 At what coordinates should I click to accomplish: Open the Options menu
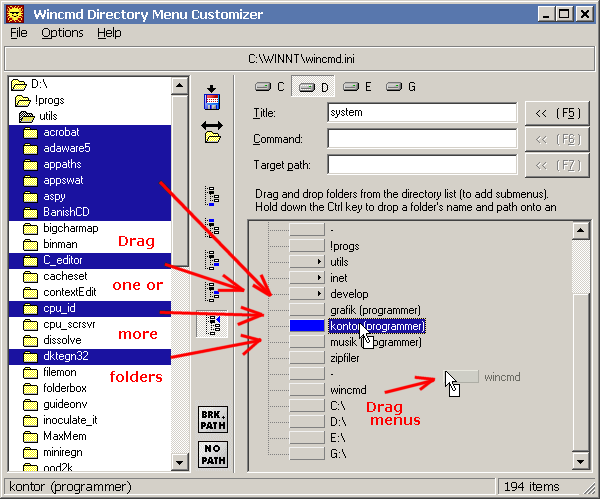pyautogui.click(x=62, y=33)
